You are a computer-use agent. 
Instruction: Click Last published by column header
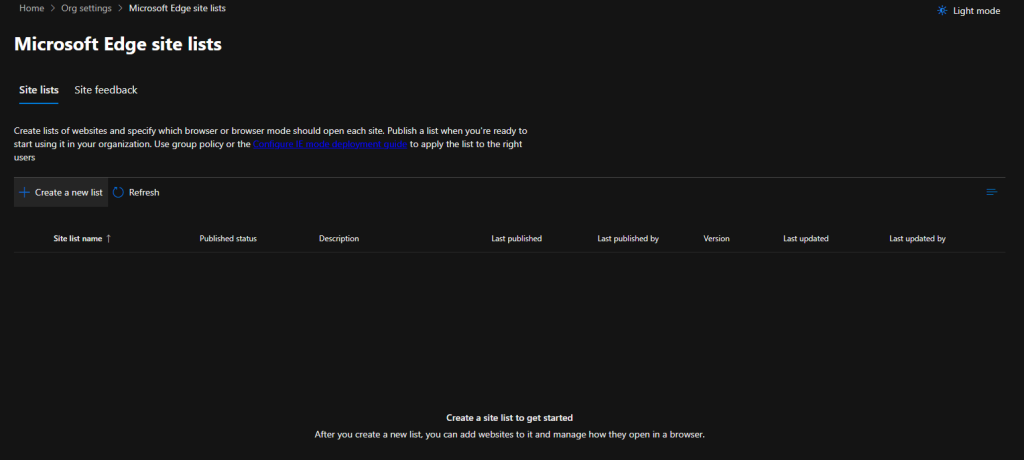tap(628, 238)
